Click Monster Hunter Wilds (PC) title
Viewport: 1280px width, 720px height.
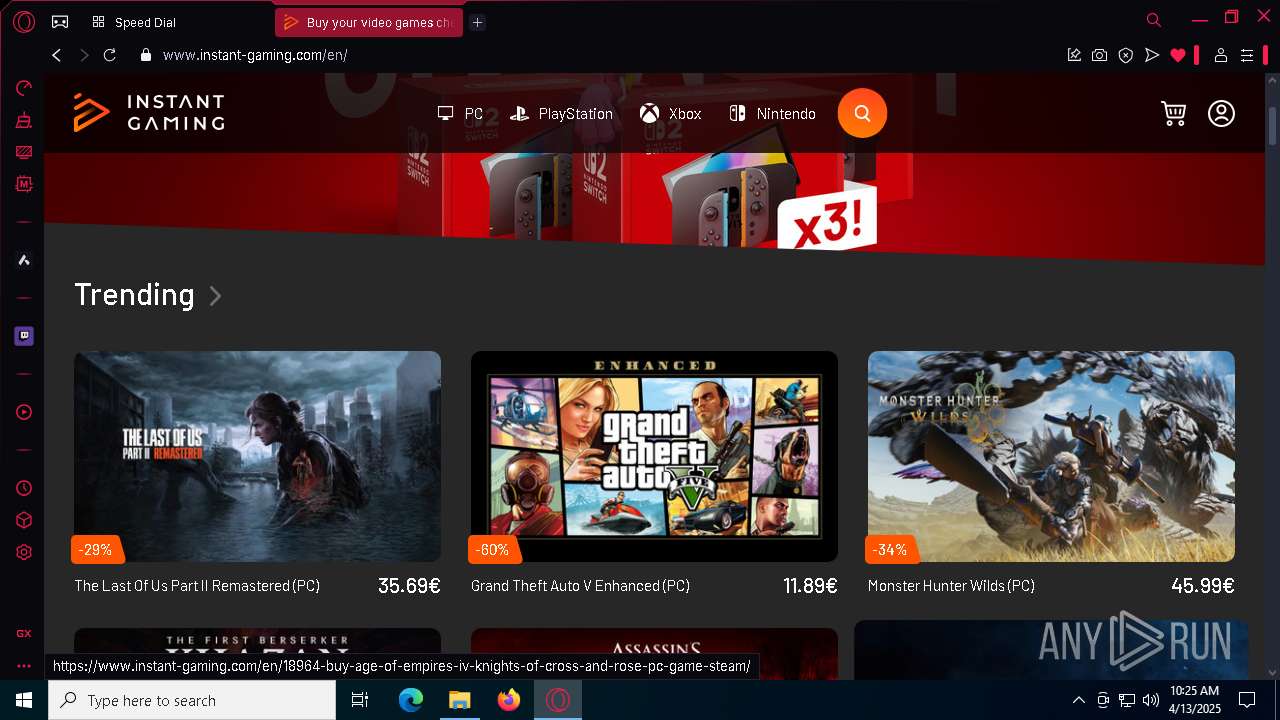point(951,586)
